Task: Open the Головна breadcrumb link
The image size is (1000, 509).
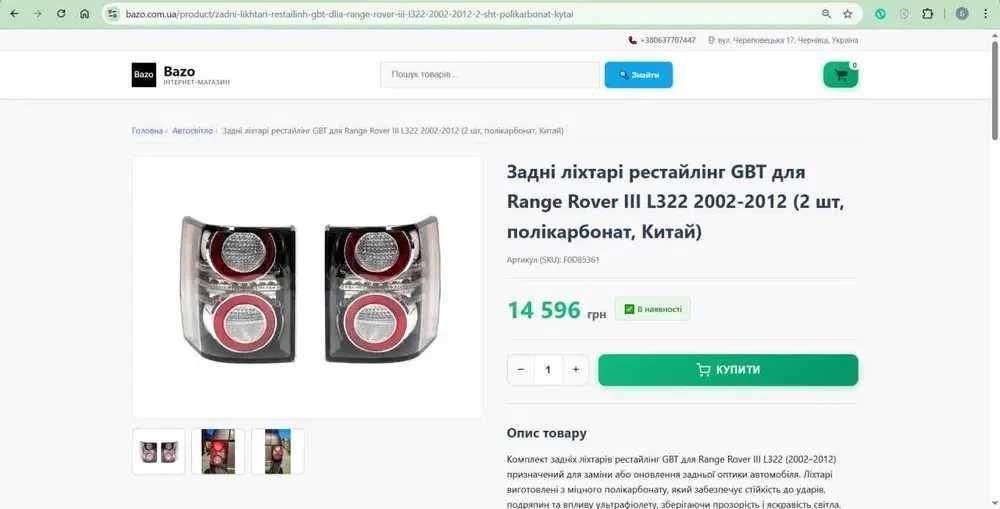Action: click(147, 131)
